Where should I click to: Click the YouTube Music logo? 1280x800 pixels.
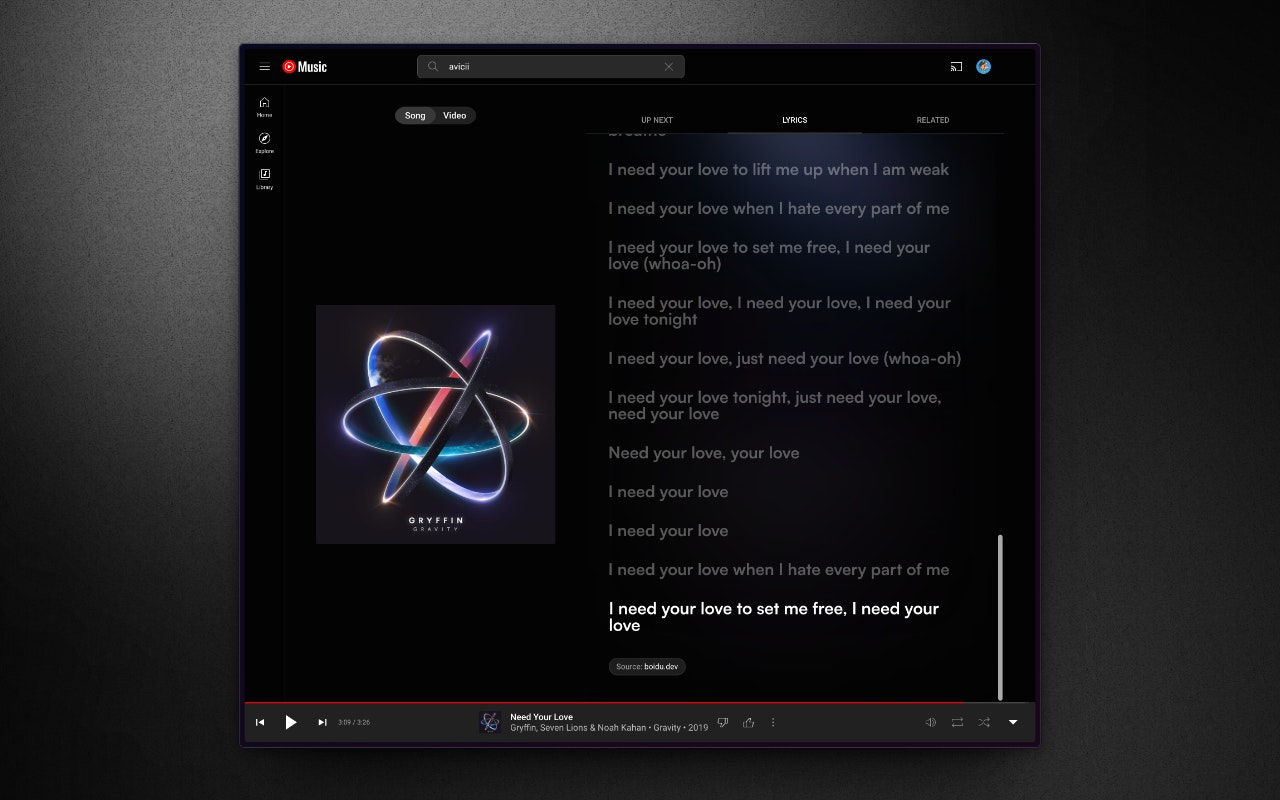coord(304,67)
